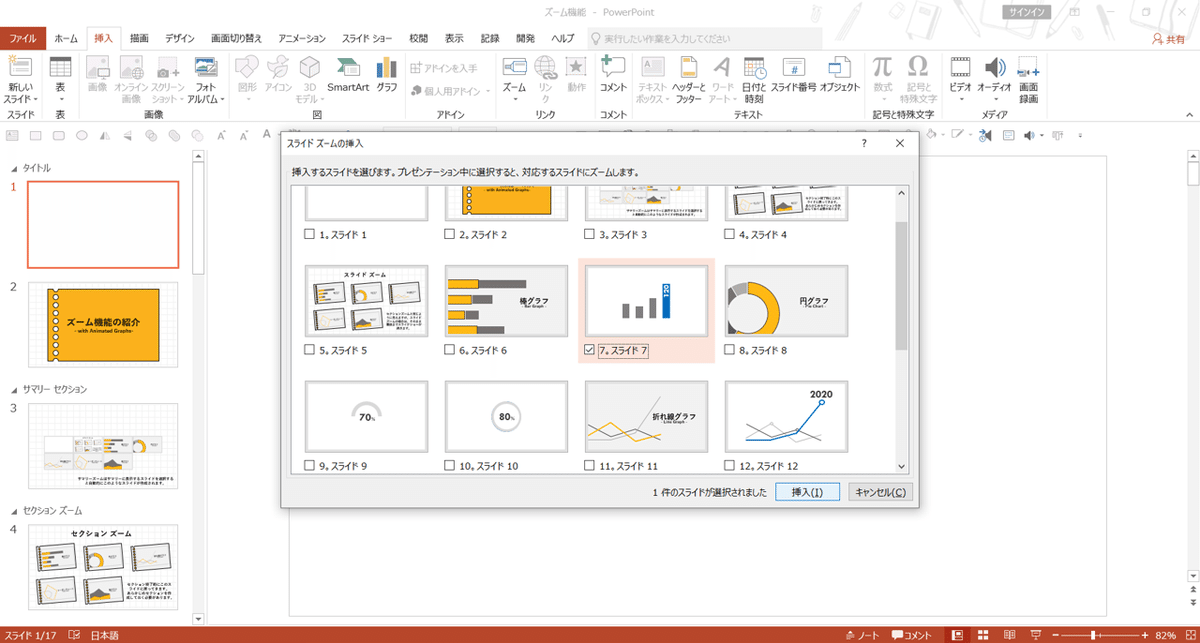Switch to the アニメーション tab

302,38
